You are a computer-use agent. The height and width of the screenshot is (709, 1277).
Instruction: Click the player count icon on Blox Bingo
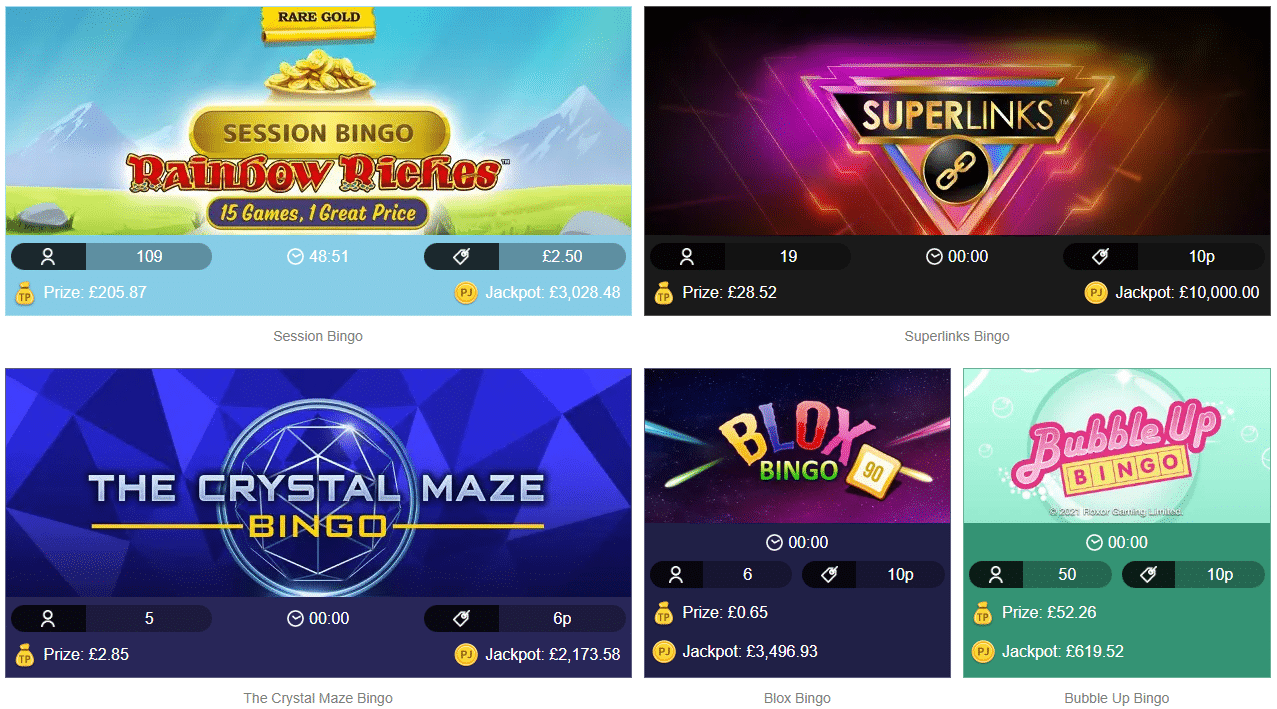[x=676, y=575]
